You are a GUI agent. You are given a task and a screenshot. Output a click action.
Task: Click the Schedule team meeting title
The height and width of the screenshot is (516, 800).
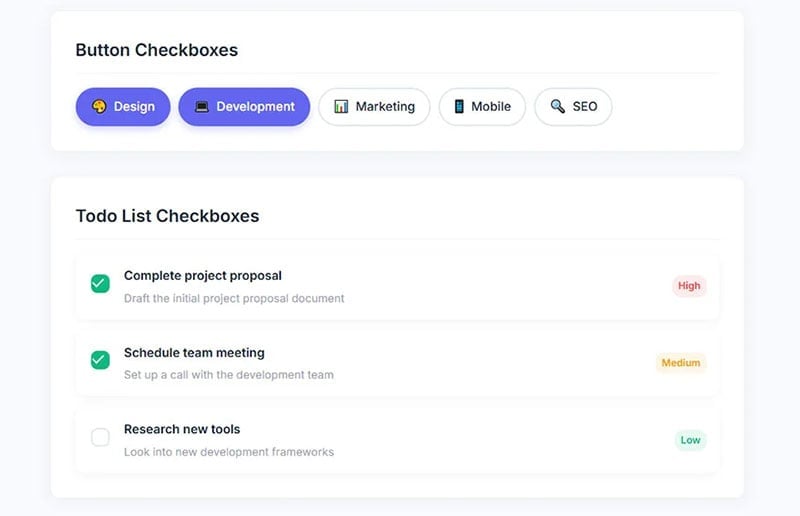[194, 353]
